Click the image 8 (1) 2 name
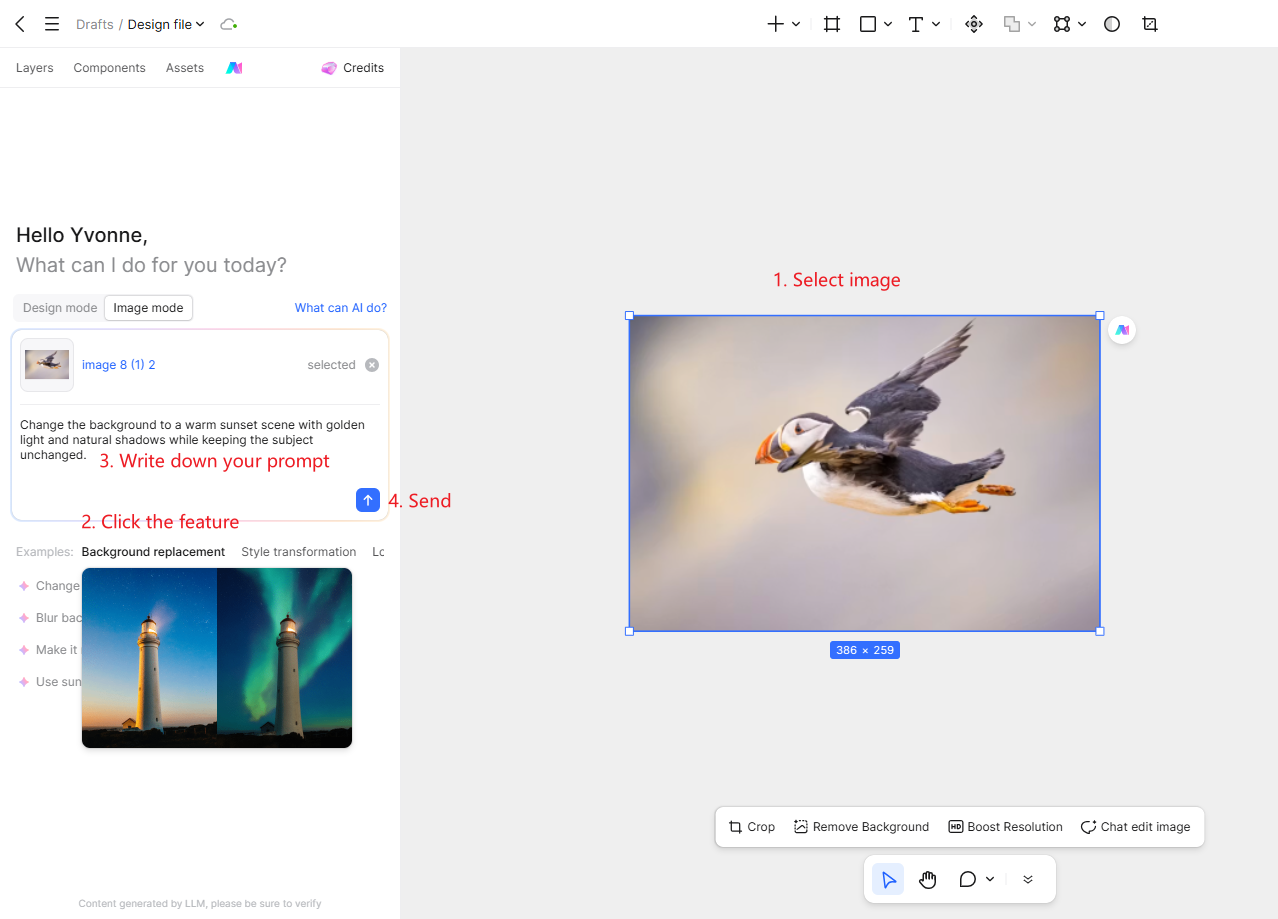1278x919 pixels. pos(118,365)
